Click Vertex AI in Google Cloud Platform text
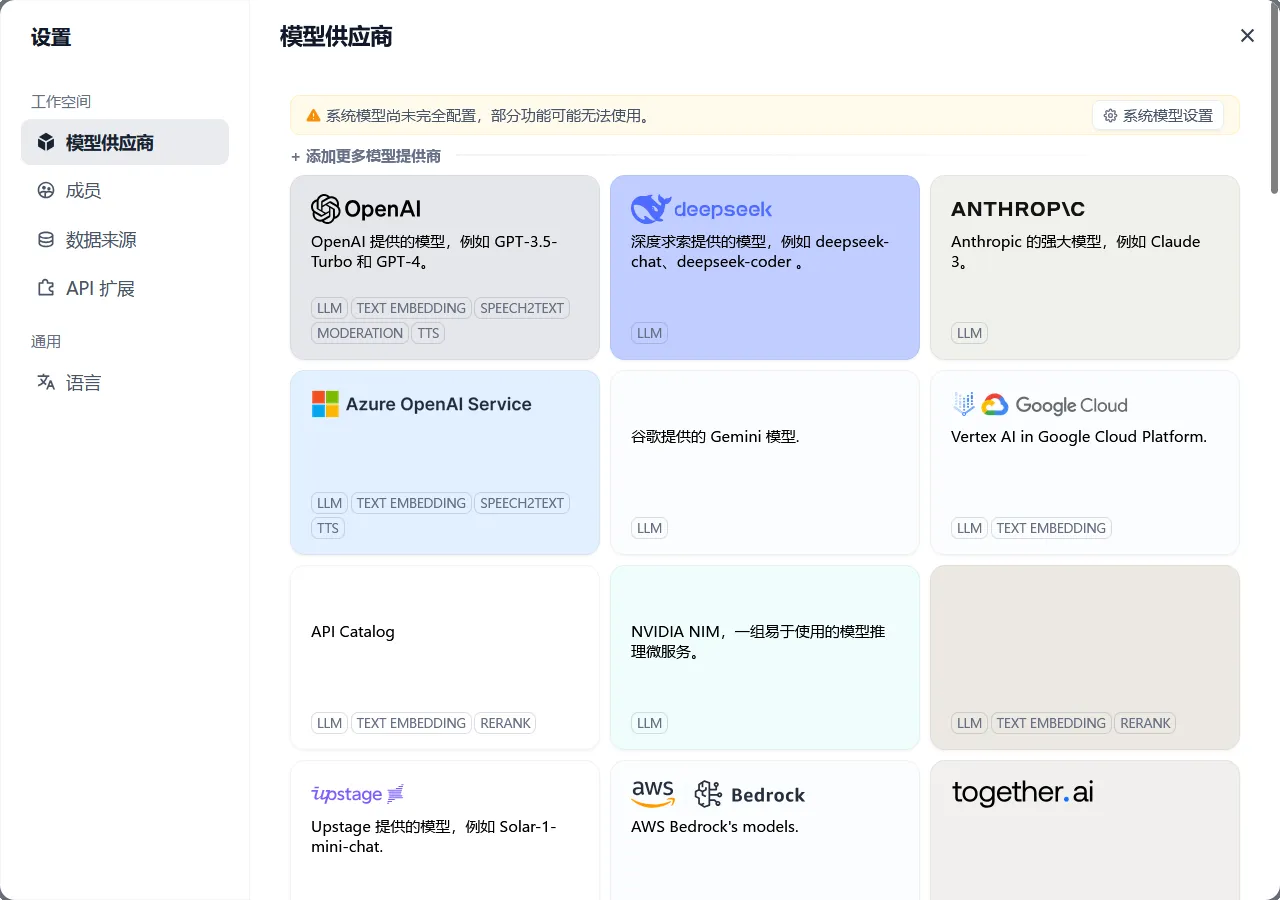This screenshot has width=1280, height=900. pos(1079,437)
